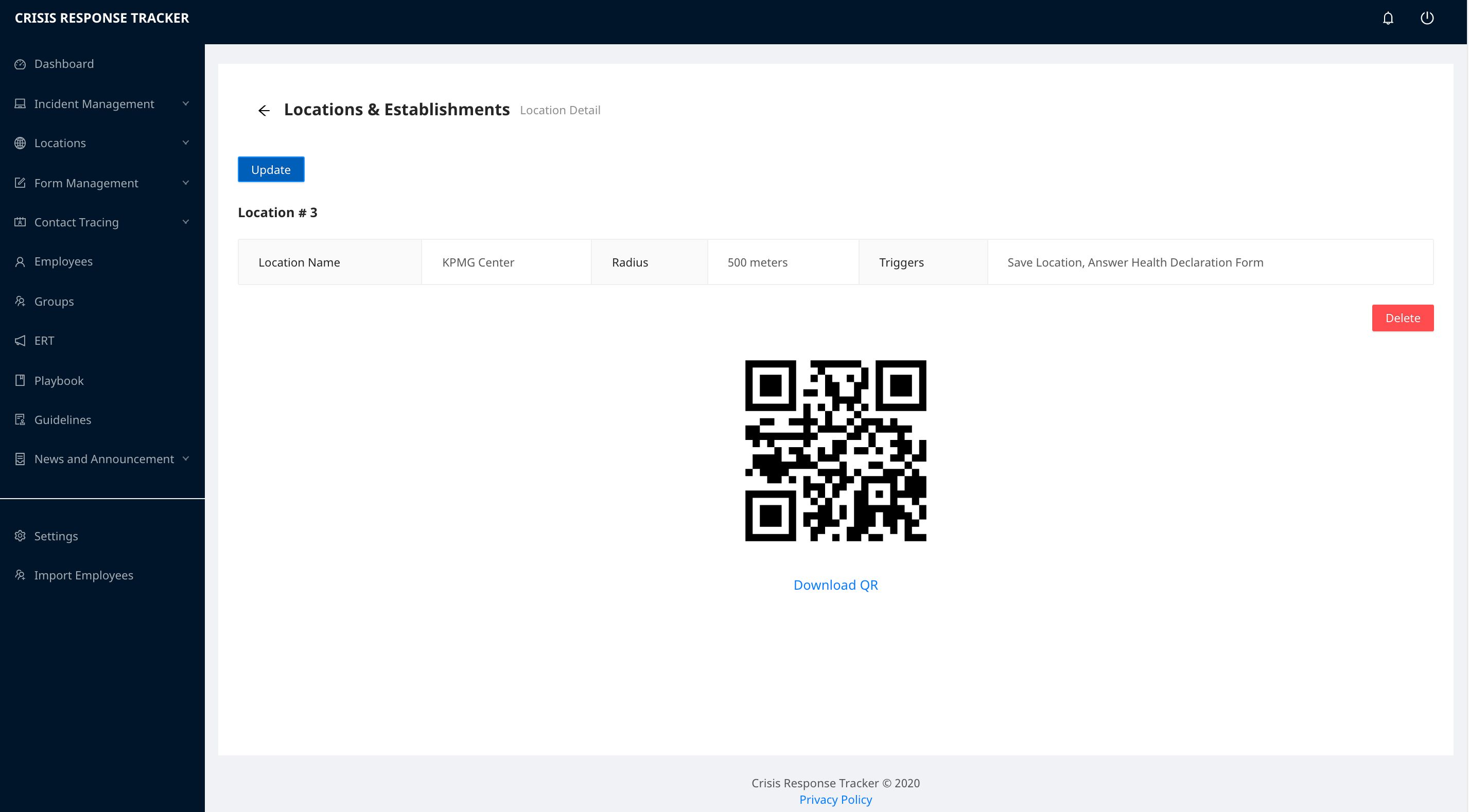This screenshot has height=812, width=1469.
Task: Open the Guidelines menu item
Action: click(x=62, y=420)
